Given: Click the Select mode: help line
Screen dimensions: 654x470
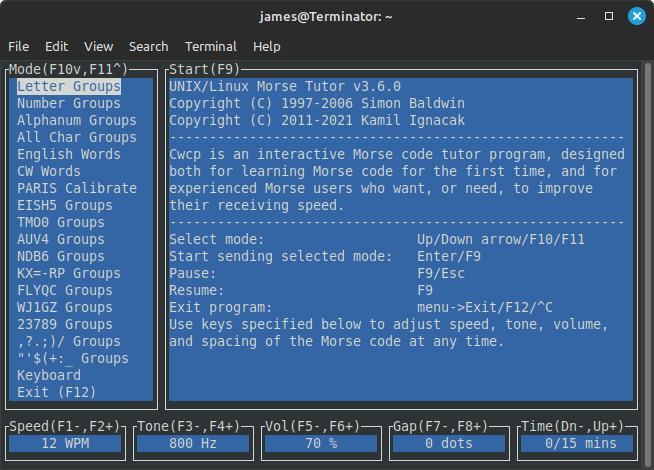Looking at the screenshot, I should pos(377,239).
